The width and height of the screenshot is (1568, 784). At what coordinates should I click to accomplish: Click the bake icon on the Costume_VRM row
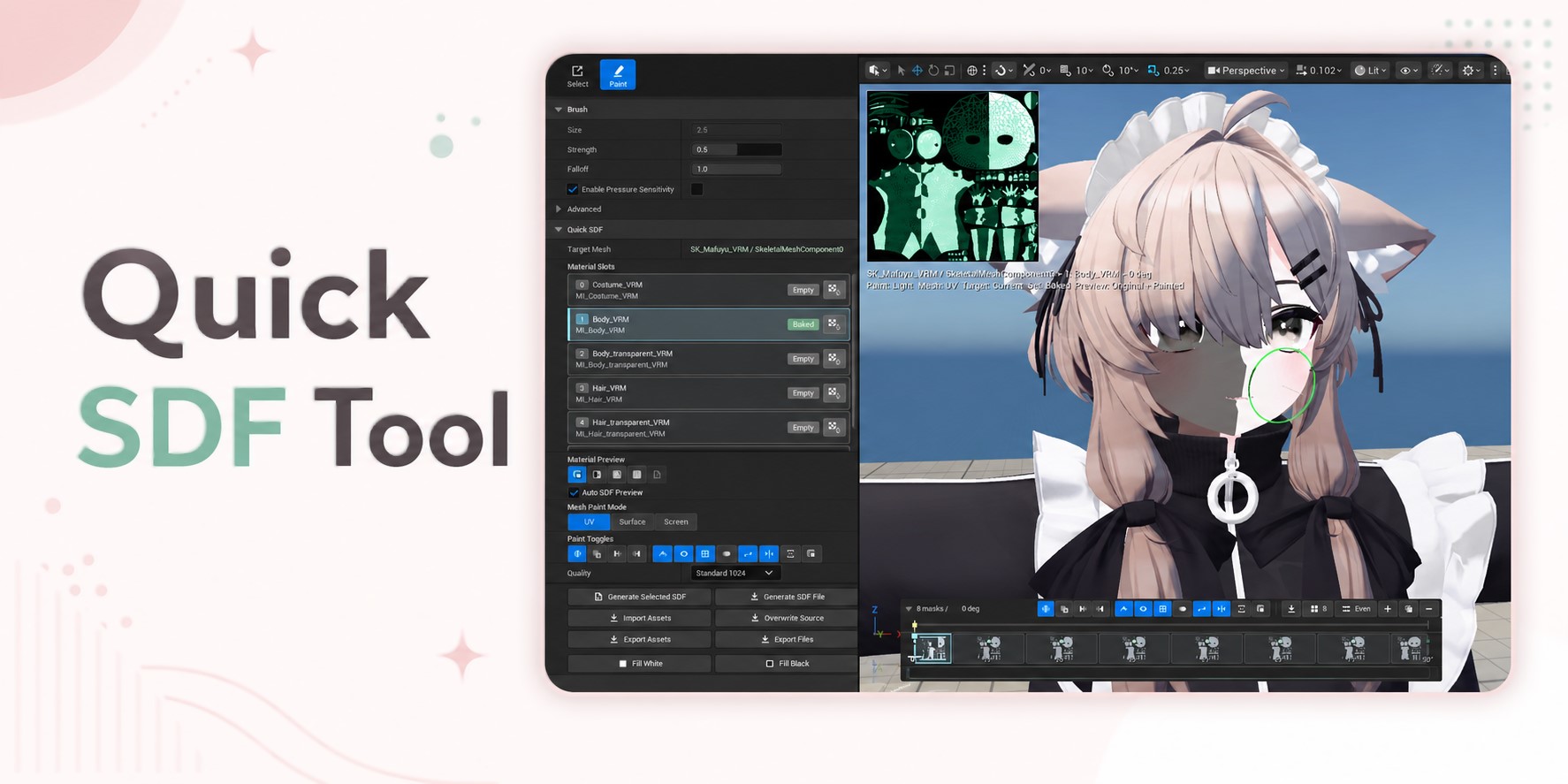tap(833, 290)
